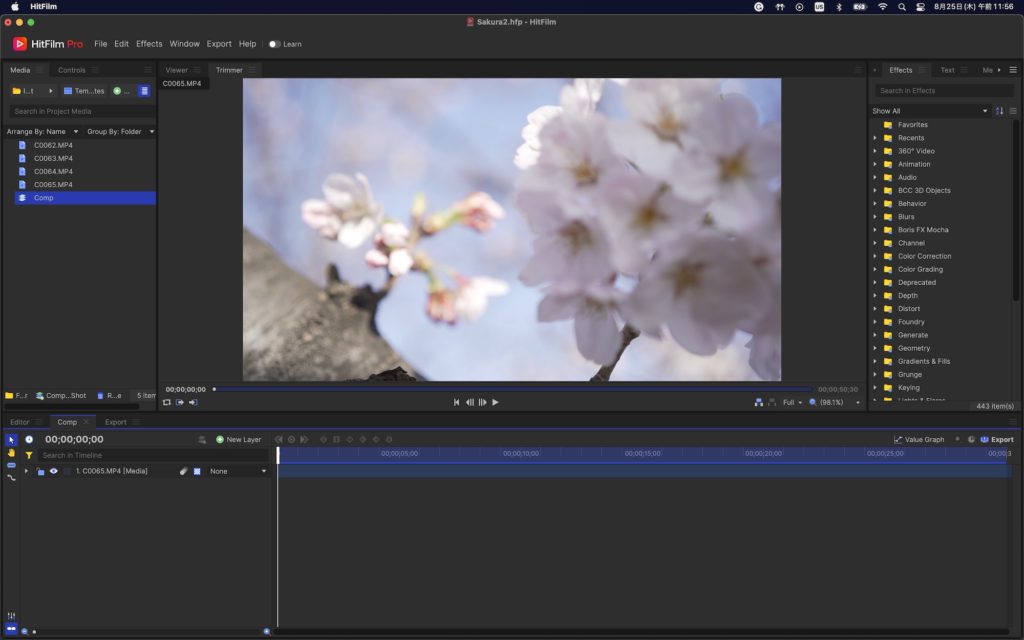Open the None blend dropdown for layer

click(x=238, y=471)
